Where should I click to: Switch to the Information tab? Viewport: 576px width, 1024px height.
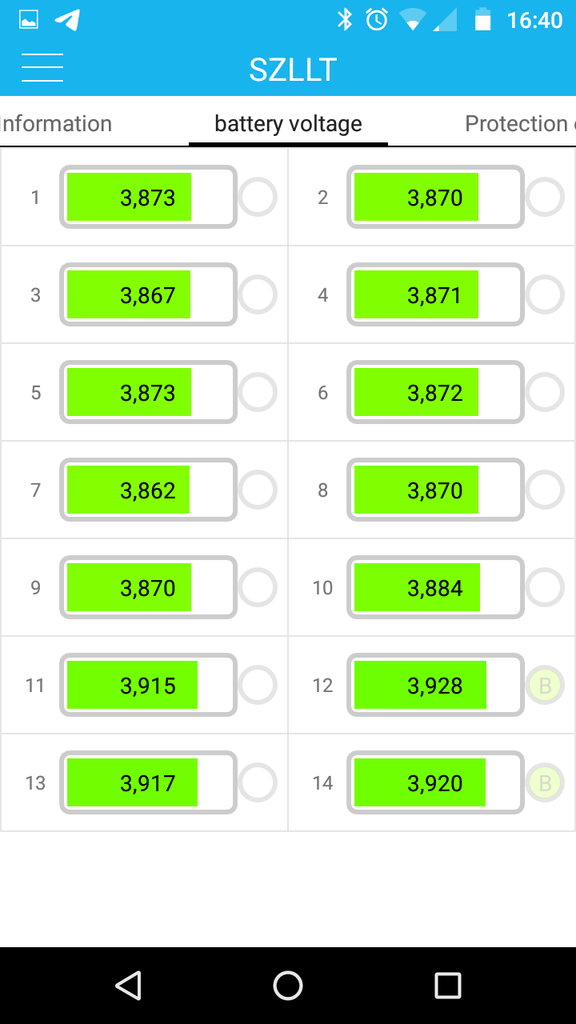point(56,123)
